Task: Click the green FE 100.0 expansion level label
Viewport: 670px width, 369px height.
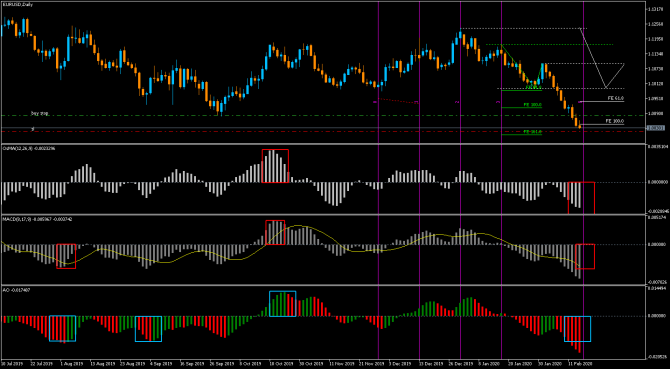Action: click(x=532, y=105)
